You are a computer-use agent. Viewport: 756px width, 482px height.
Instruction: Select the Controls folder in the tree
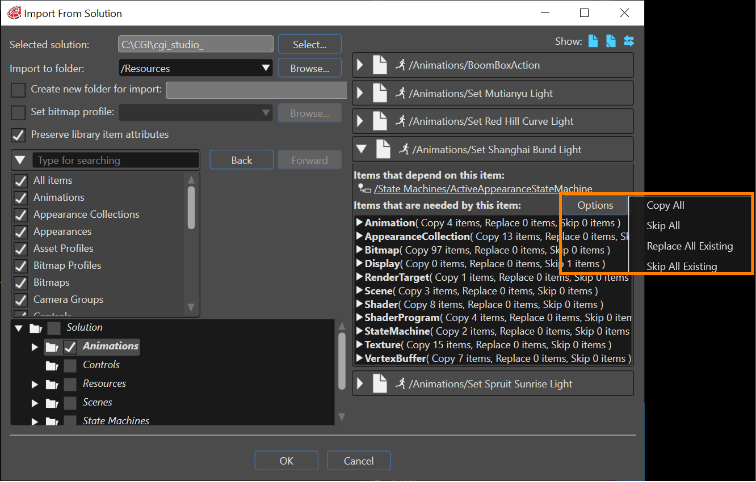101,365
